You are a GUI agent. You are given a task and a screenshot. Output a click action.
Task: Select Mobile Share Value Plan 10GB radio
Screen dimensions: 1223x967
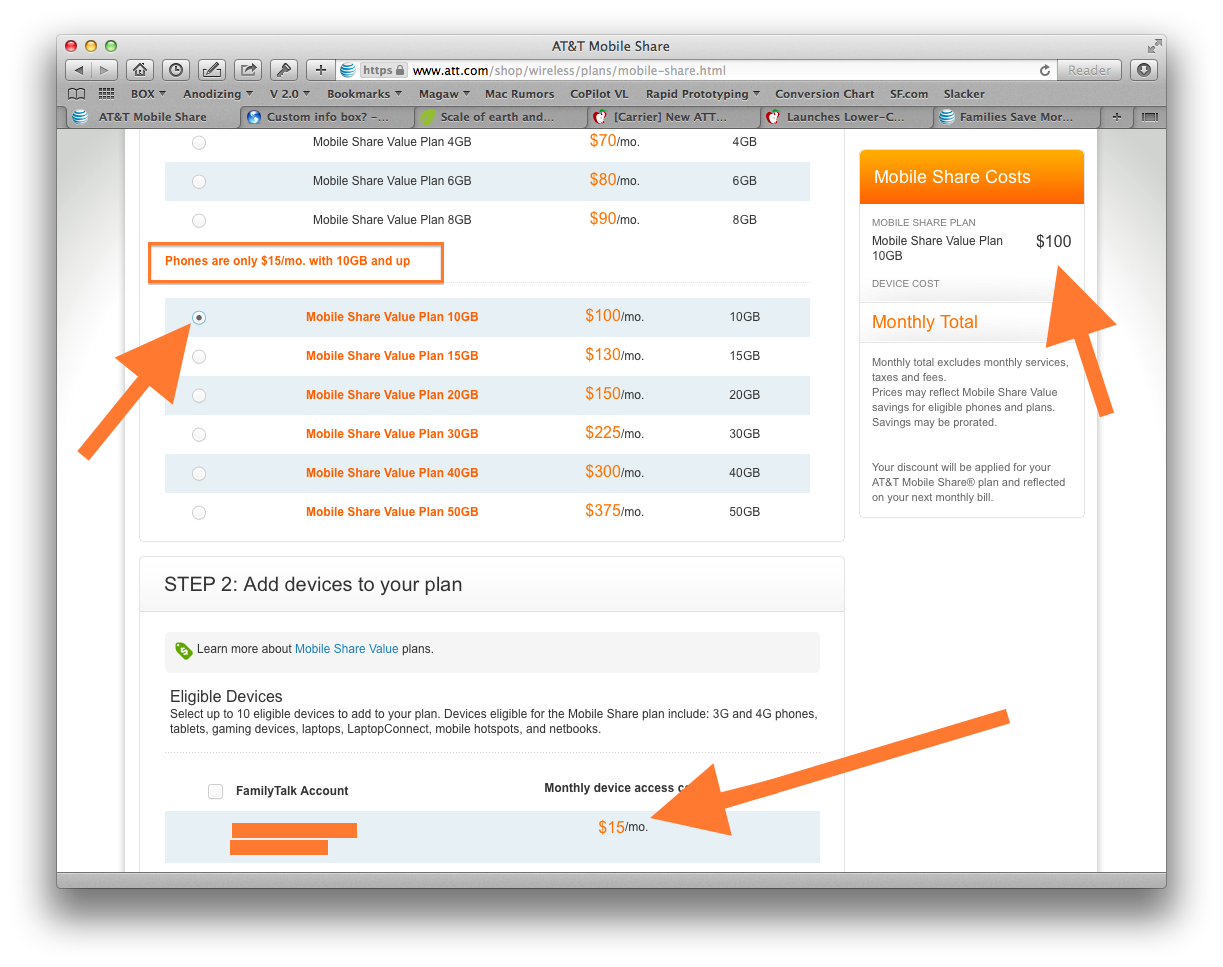tap(199, 317)
